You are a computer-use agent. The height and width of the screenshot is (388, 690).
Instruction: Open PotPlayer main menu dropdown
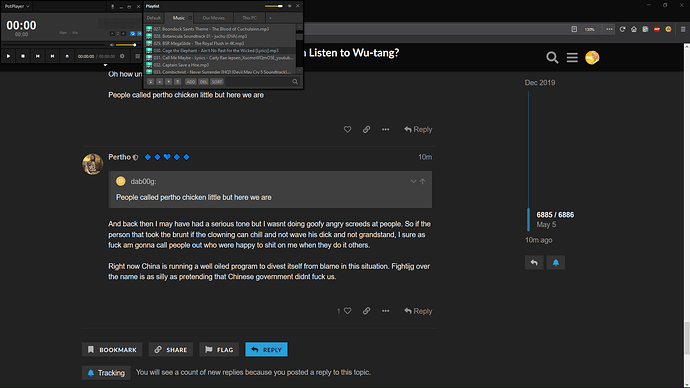[17, 6]
